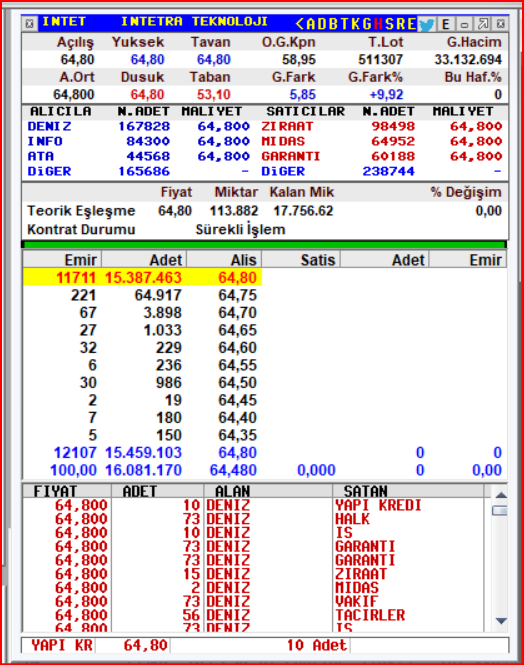Click the trades list scroll up arrow
The width and height of the screenshot is (524, 665).
point(501,495)
